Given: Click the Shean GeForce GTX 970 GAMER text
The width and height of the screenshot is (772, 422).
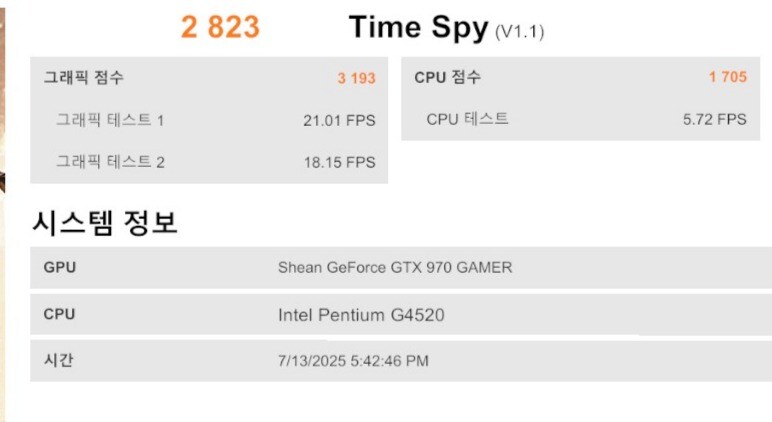Looking at the screenshot, I should pos(395,267).
